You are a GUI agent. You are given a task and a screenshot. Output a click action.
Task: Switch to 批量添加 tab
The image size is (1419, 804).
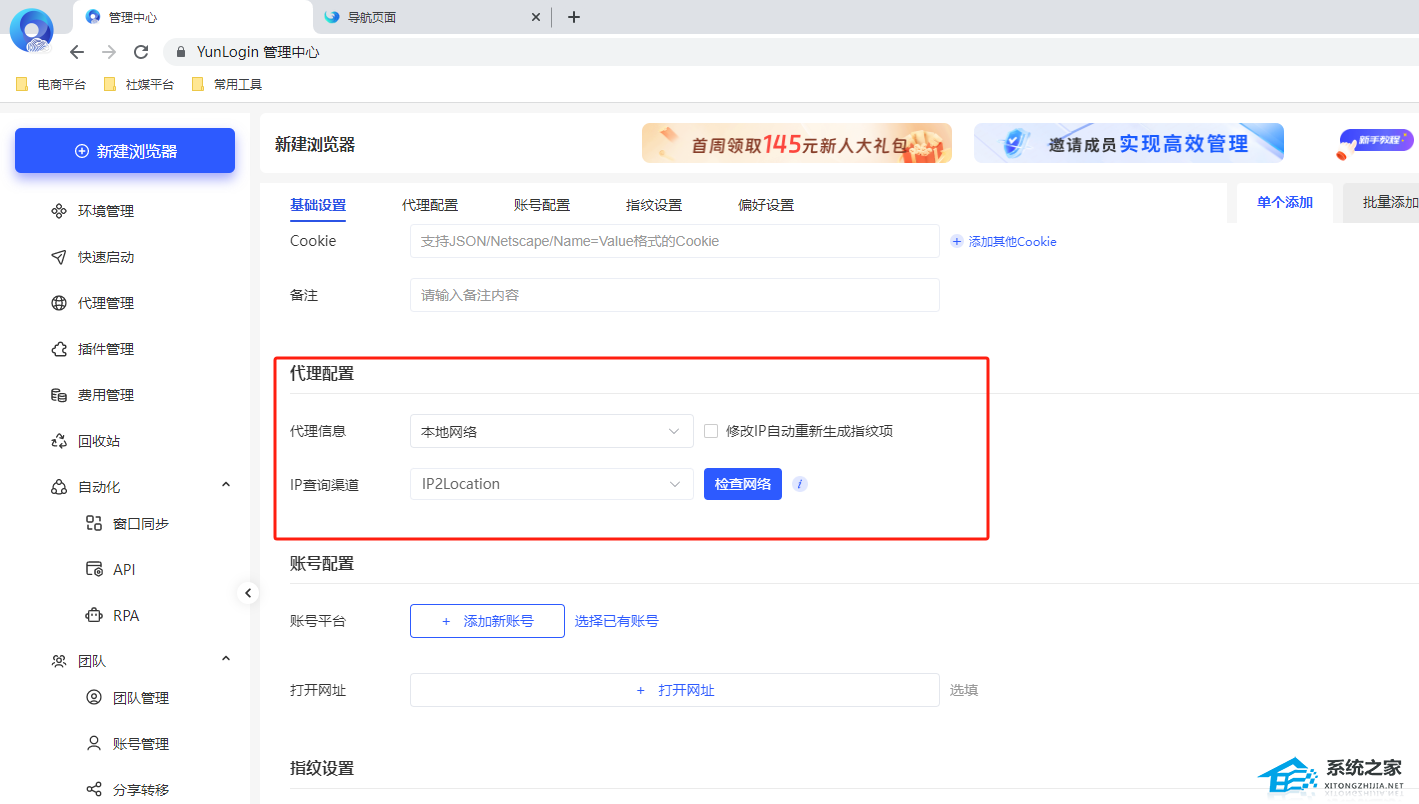[x=1389, y=202]
